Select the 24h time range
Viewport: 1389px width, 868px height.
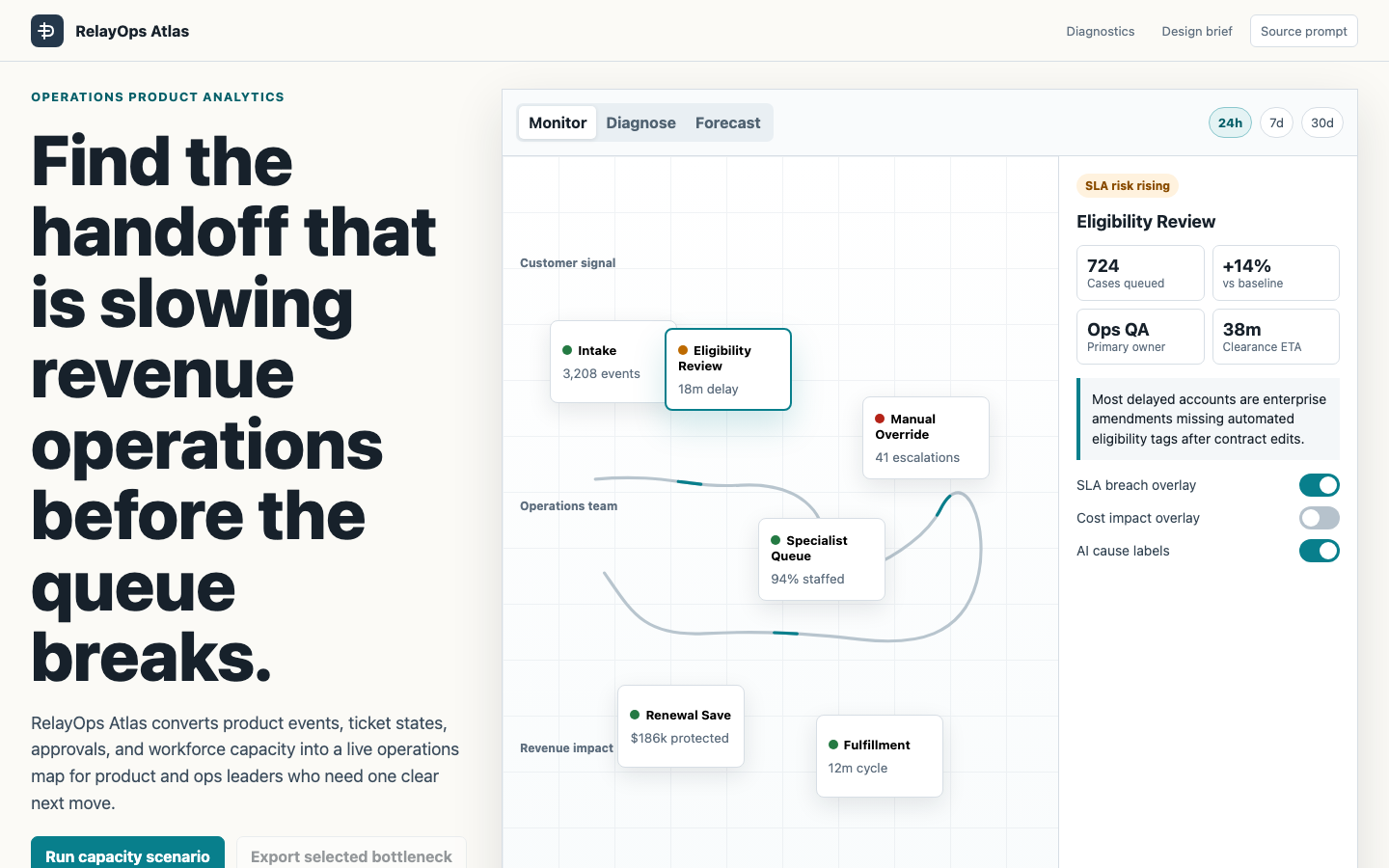pyautogui.click(x=1230, y=122)
